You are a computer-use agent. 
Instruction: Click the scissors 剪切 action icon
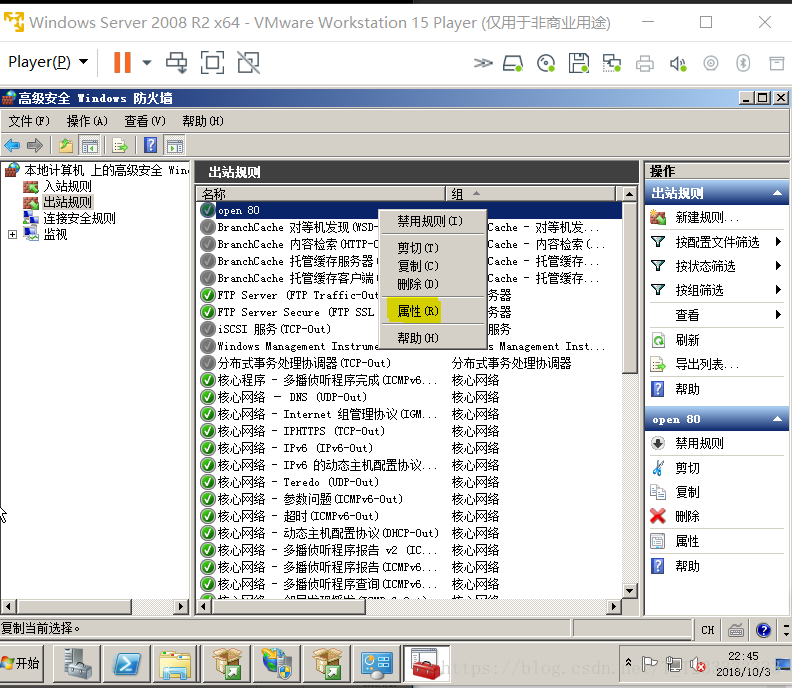pos(658,468)
